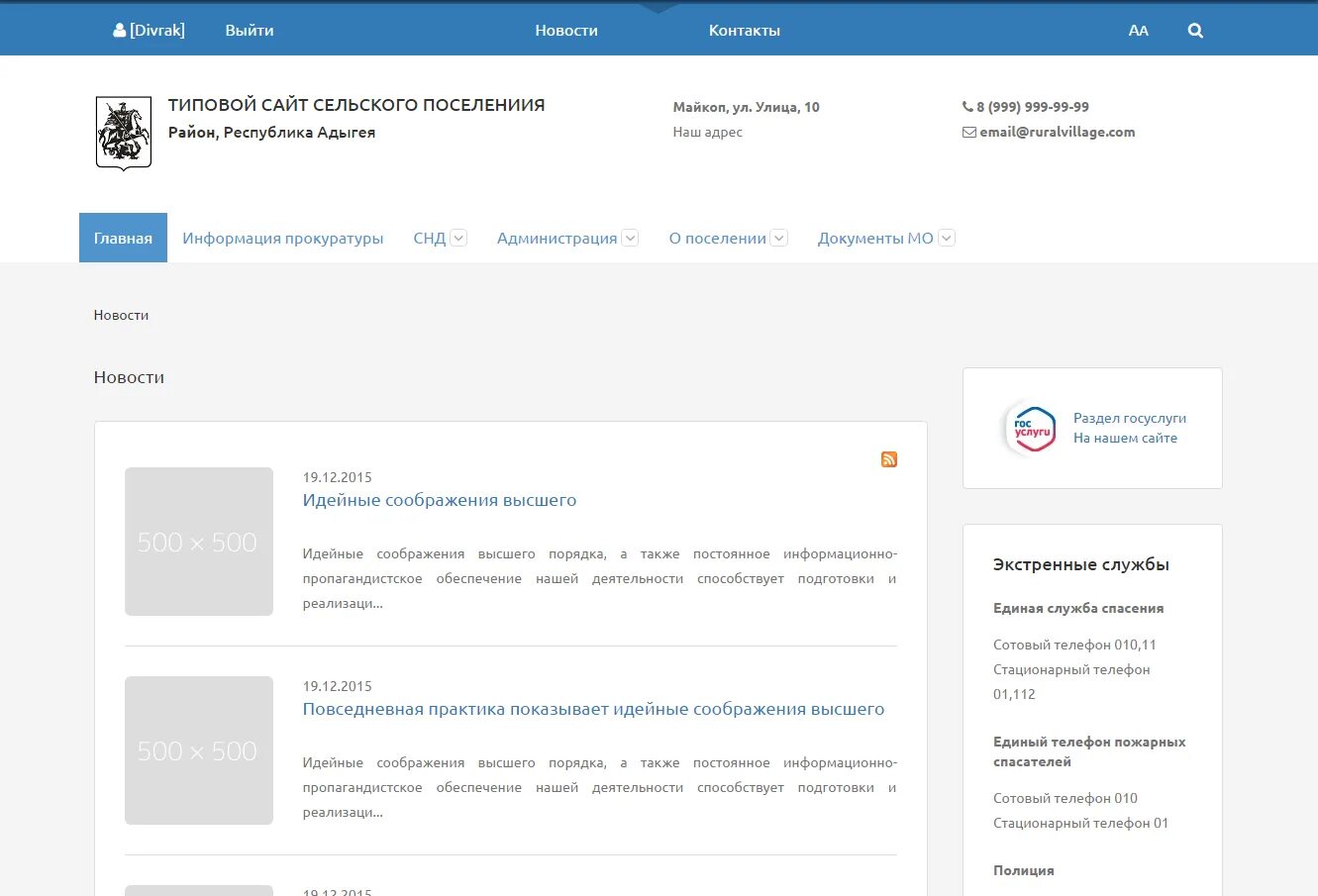
Task: Click the envelope icon next to email
Action: click(x=969, y=132)
